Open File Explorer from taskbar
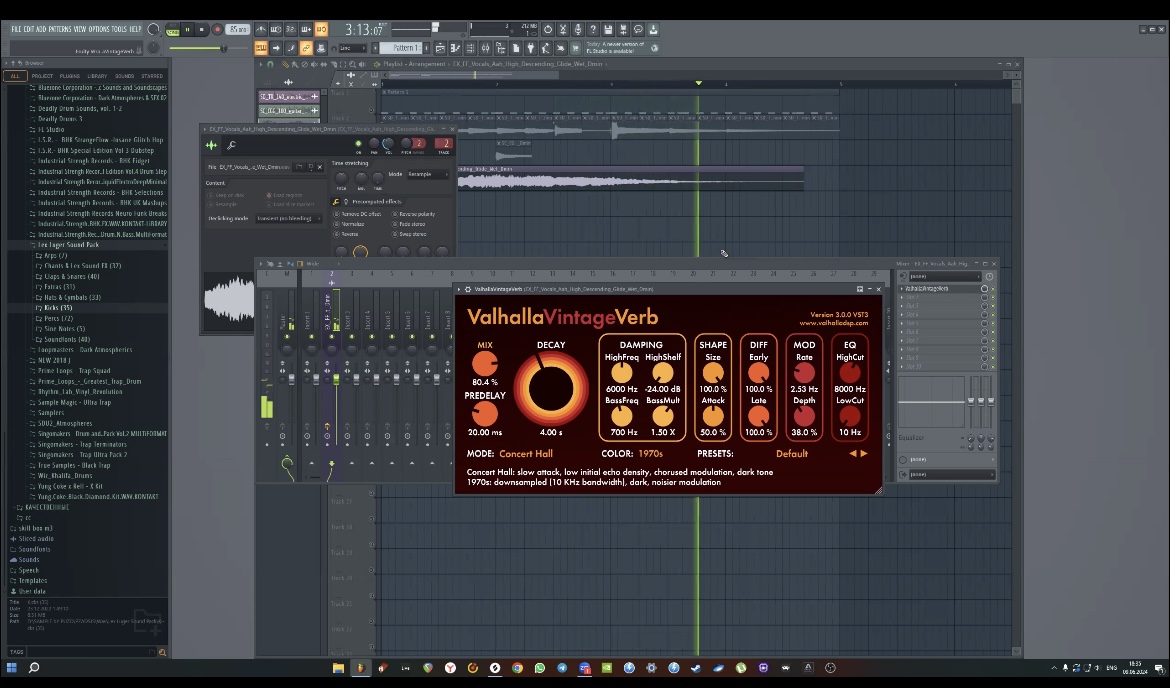Screen dimensions: 1170x688 point(338,668)
